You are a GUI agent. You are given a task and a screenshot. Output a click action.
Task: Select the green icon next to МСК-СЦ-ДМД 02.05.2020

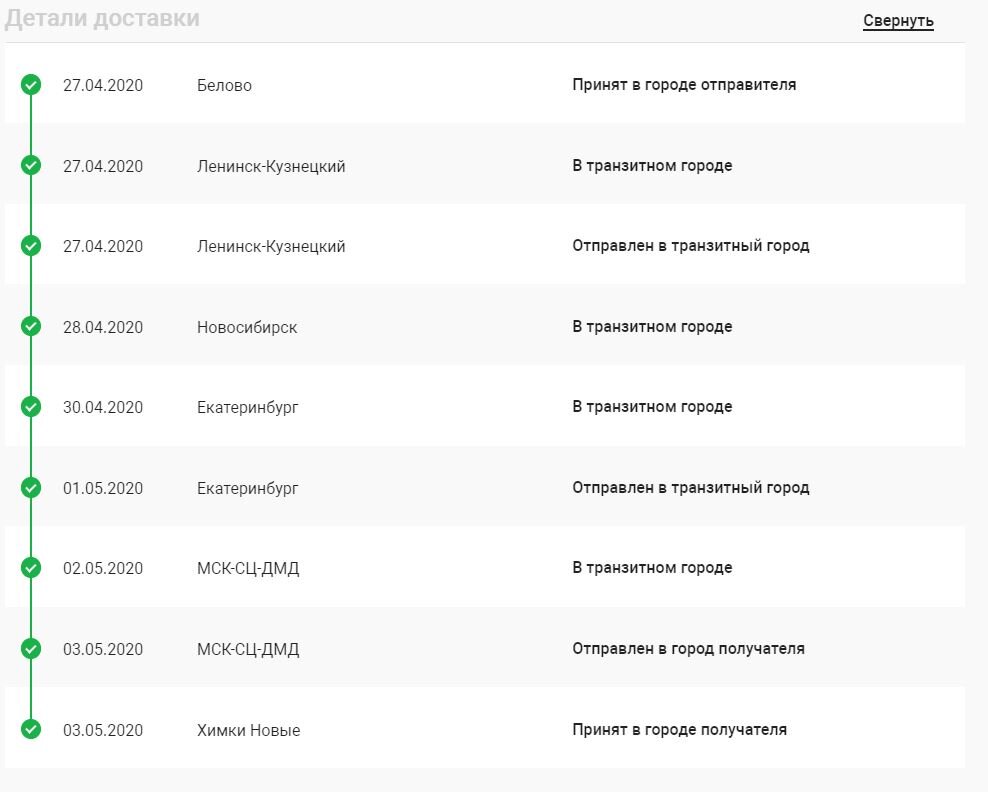point(31,568)
